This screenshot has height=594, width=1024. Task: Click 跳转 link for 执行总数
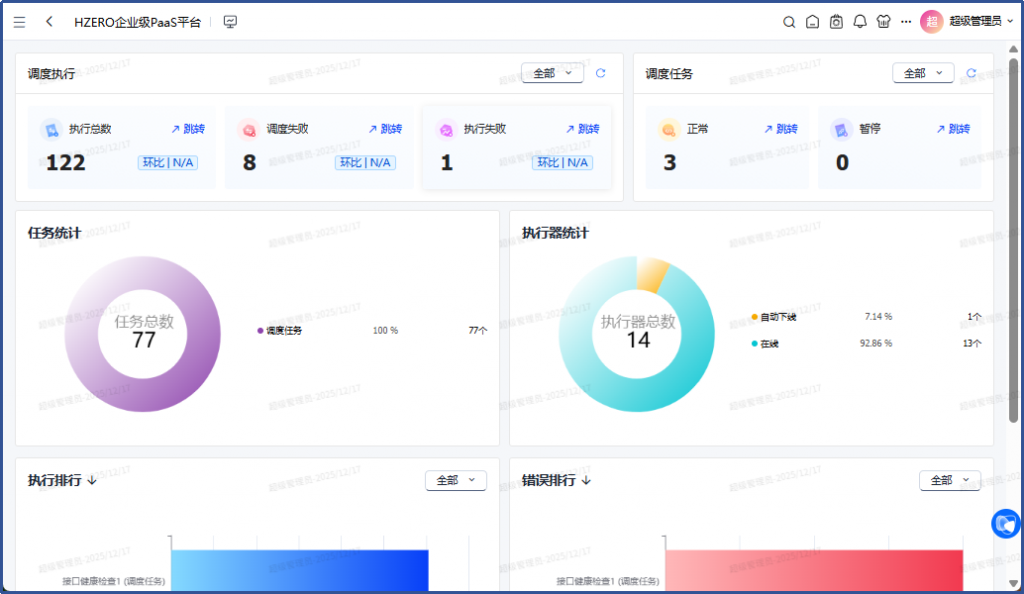point(188,129)
